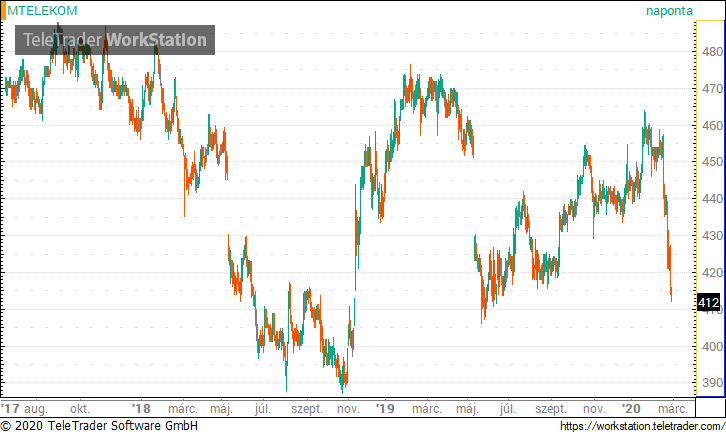
Task: Click the 440 price axis label
Action: point(712,199)
